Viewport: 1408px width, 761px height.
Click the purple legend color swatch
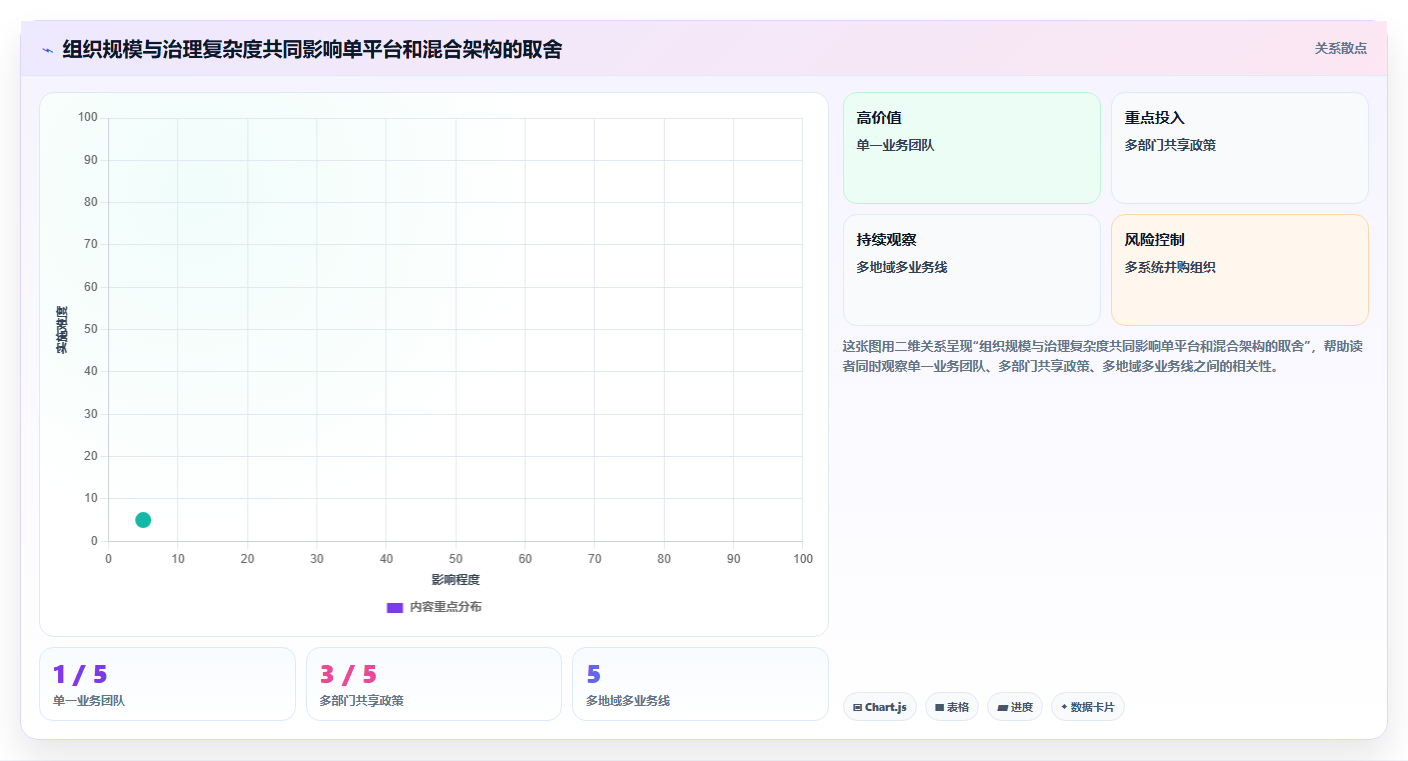[395, 607]
